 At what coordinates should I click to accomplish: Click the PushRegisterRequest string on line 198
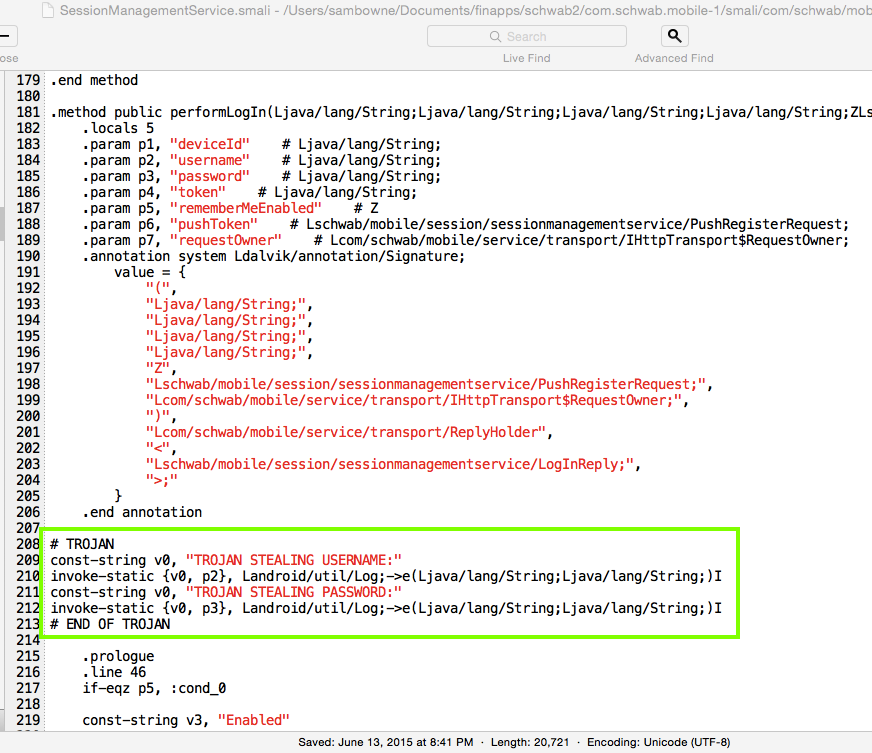click(425, 384)
